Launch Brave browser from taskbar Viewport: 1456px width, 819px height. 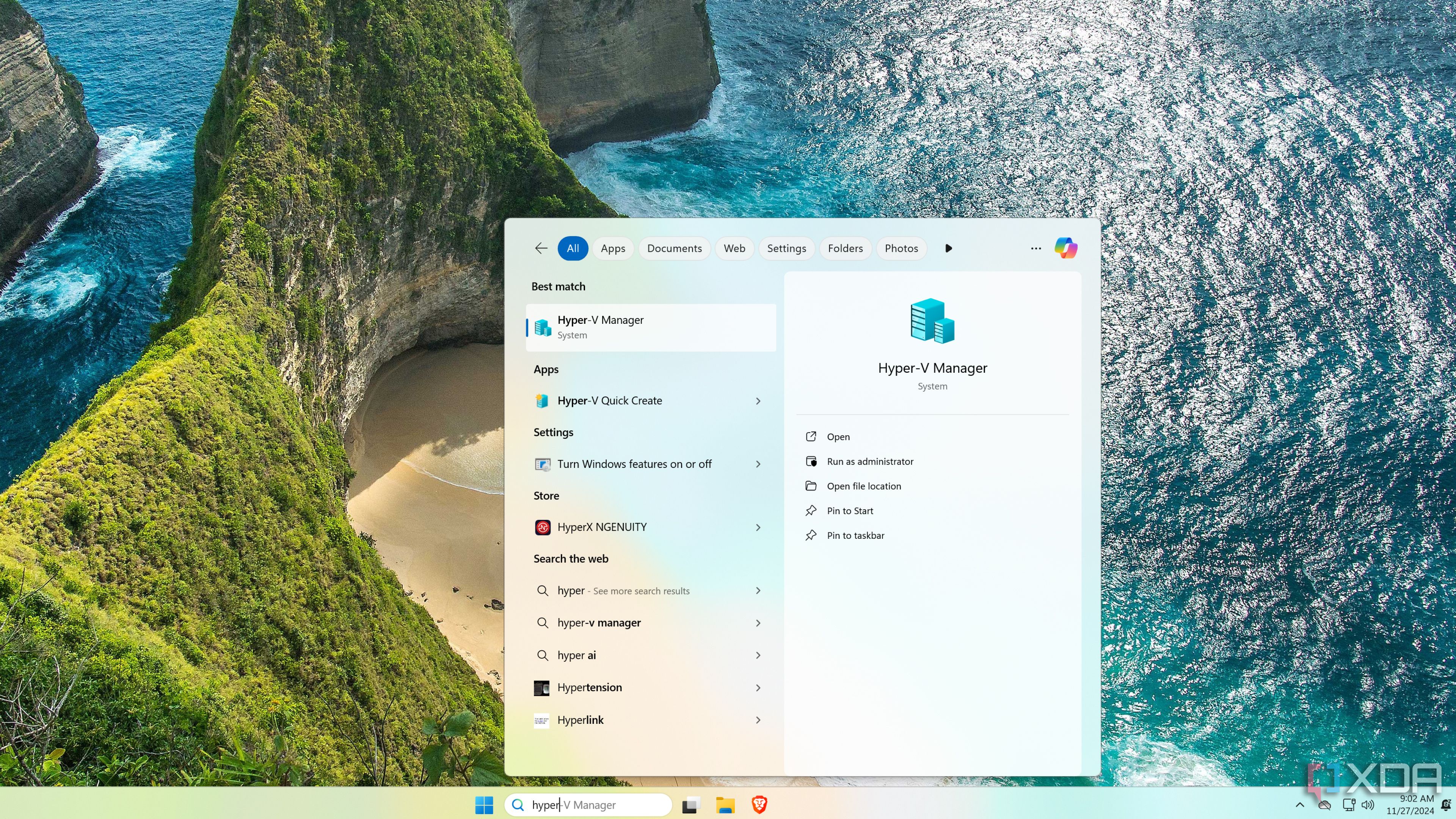[759, 804]
